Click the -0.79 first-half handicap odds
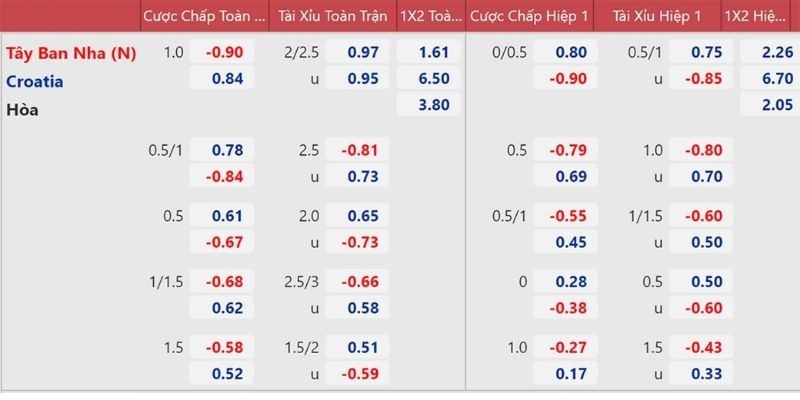The width and height of the screenshot is (800, 400). [x=568, y=150]
